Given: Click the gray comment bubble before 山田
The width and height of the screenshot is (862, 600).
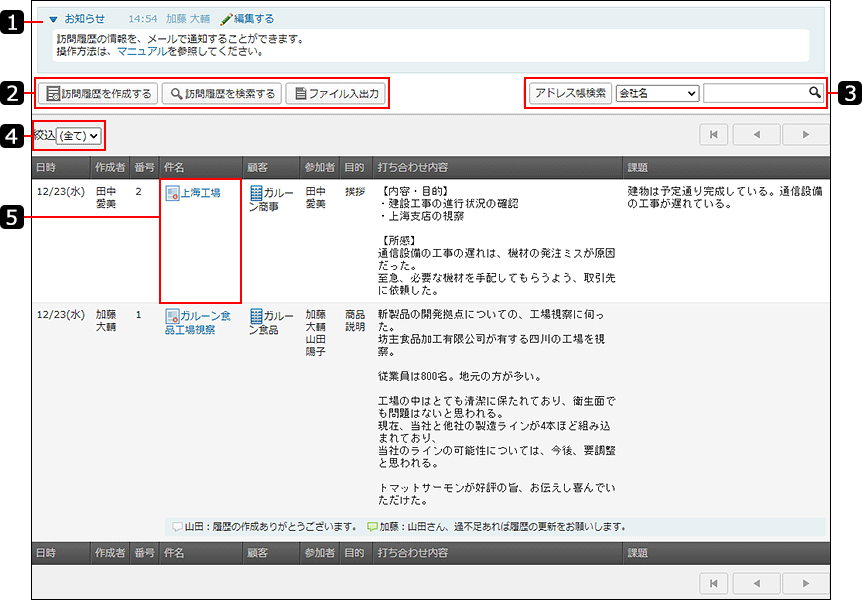Looking at the screenshot, I should (x=177, y=527).
